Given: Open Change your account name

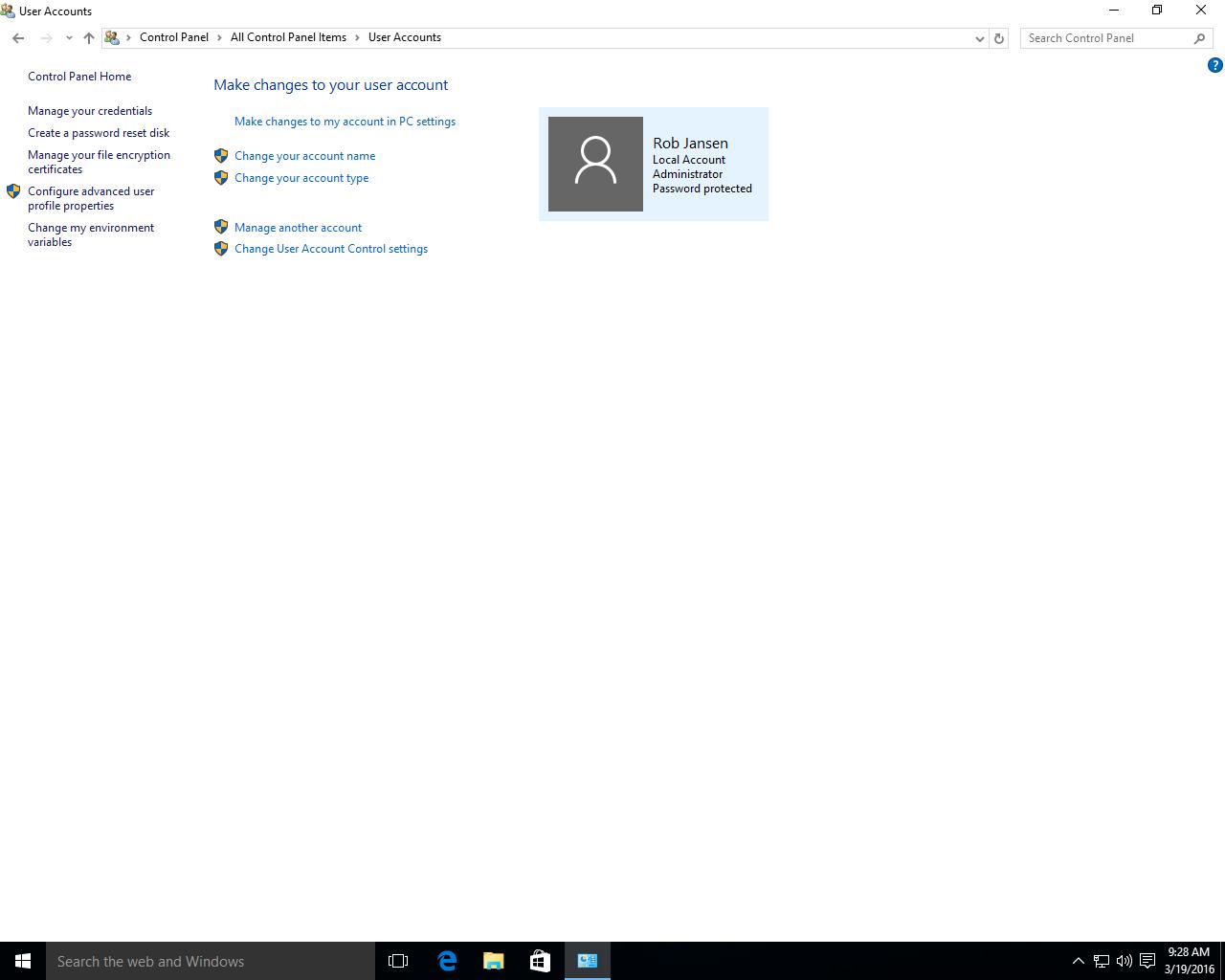Looking at the screenshot, I should pos(304,156).
